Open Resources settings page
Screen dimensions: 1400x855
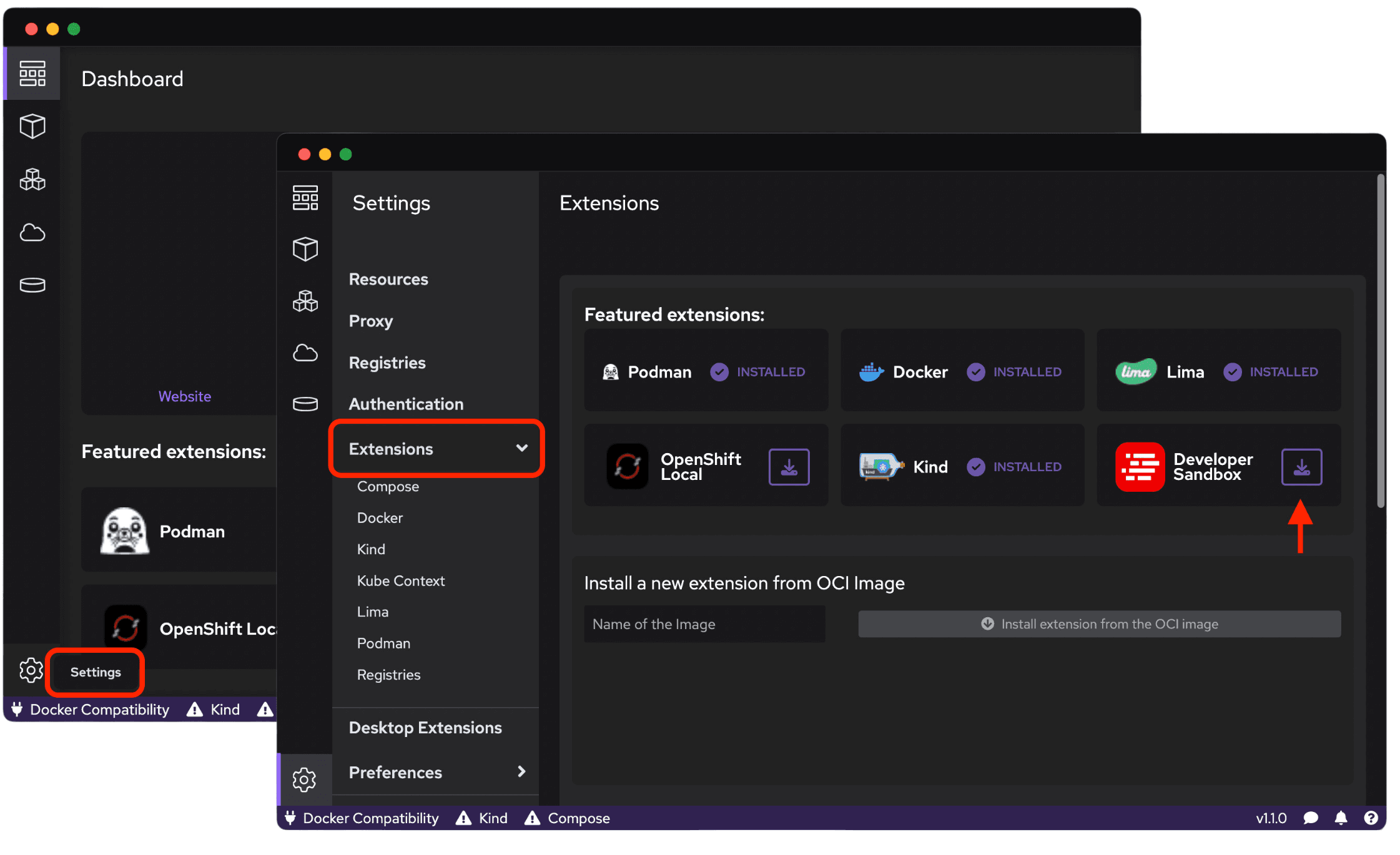click(x=388, y=279)
